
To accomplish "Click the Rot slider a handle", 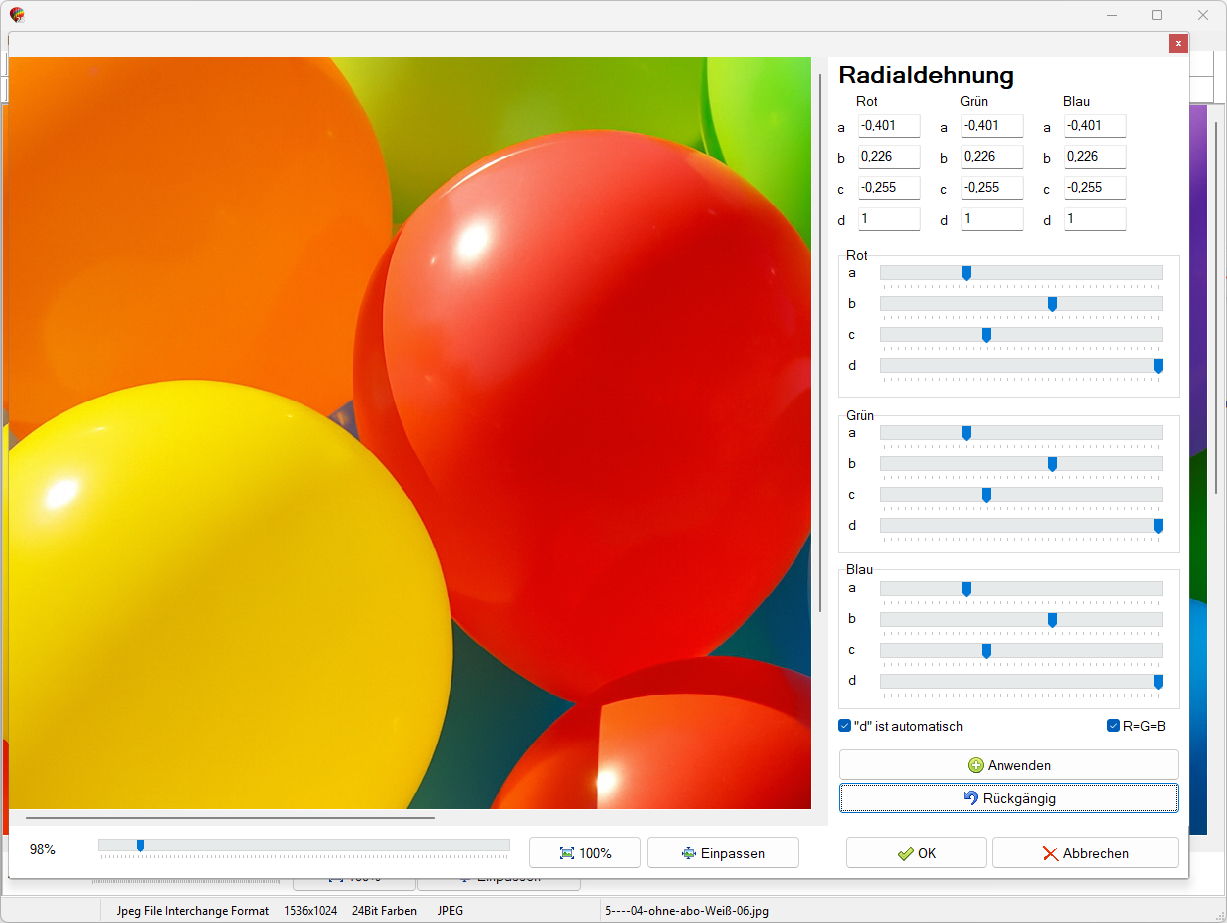I will point(966,273).
